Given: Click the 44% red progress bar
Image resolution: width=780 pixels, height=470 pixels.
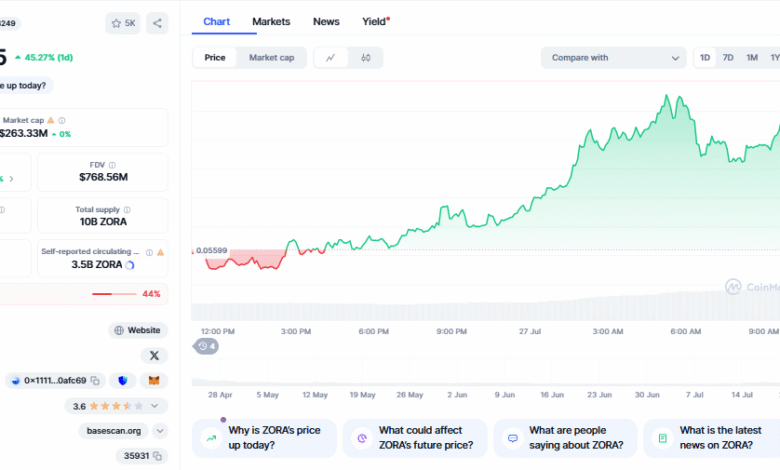Looking at the screenshot, I should (x=114, y=294).
